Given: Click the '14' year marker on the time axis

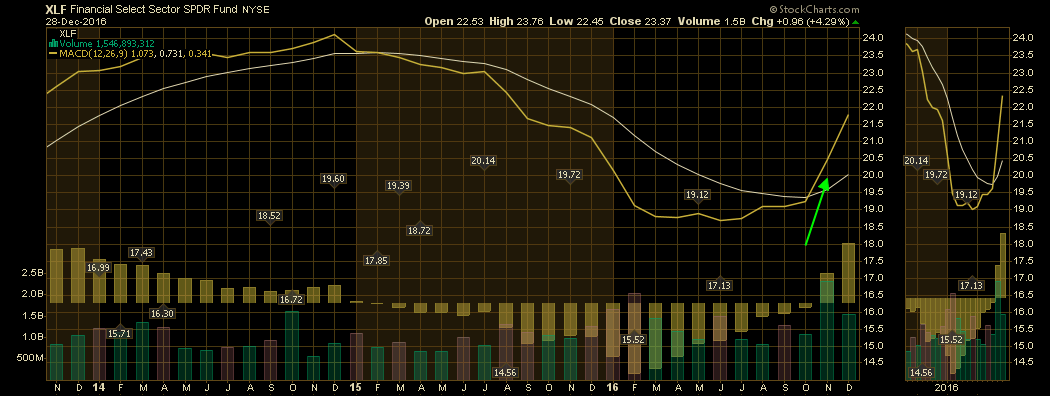Looking at the screenshot, I should tap(98, 388).
